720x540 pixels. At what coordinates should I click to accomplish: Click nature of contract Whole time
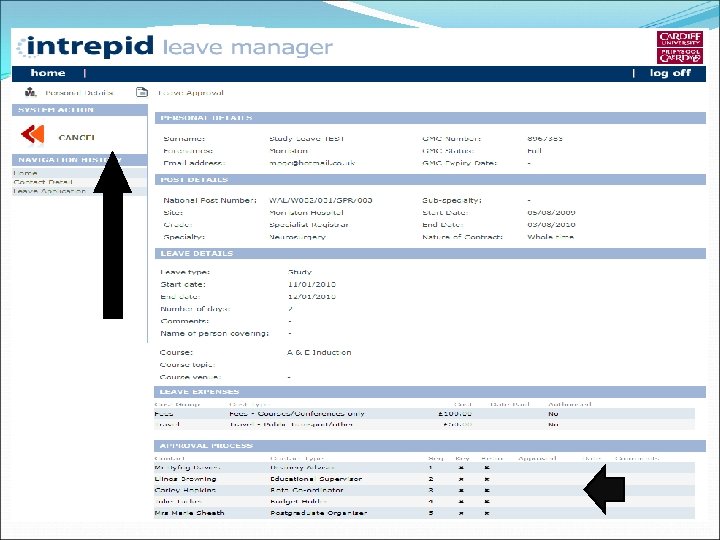click(x=551, y=237)
